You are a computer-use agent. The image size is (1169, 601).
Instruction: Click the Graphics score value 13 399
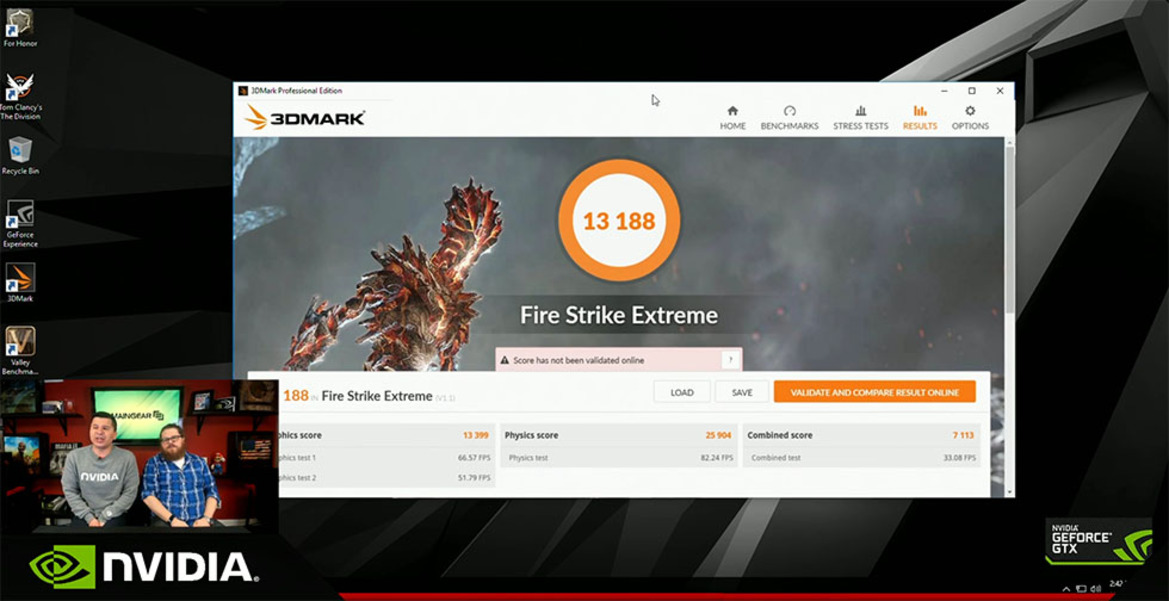coord(476,435)
